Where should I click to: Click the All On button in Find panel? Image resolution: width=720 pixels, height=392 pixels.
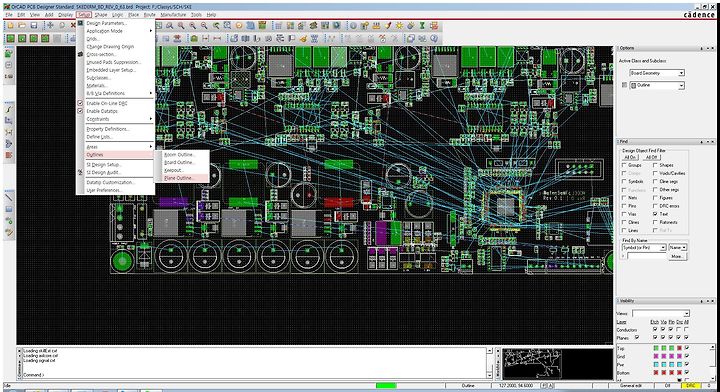[x=630, y=157]
